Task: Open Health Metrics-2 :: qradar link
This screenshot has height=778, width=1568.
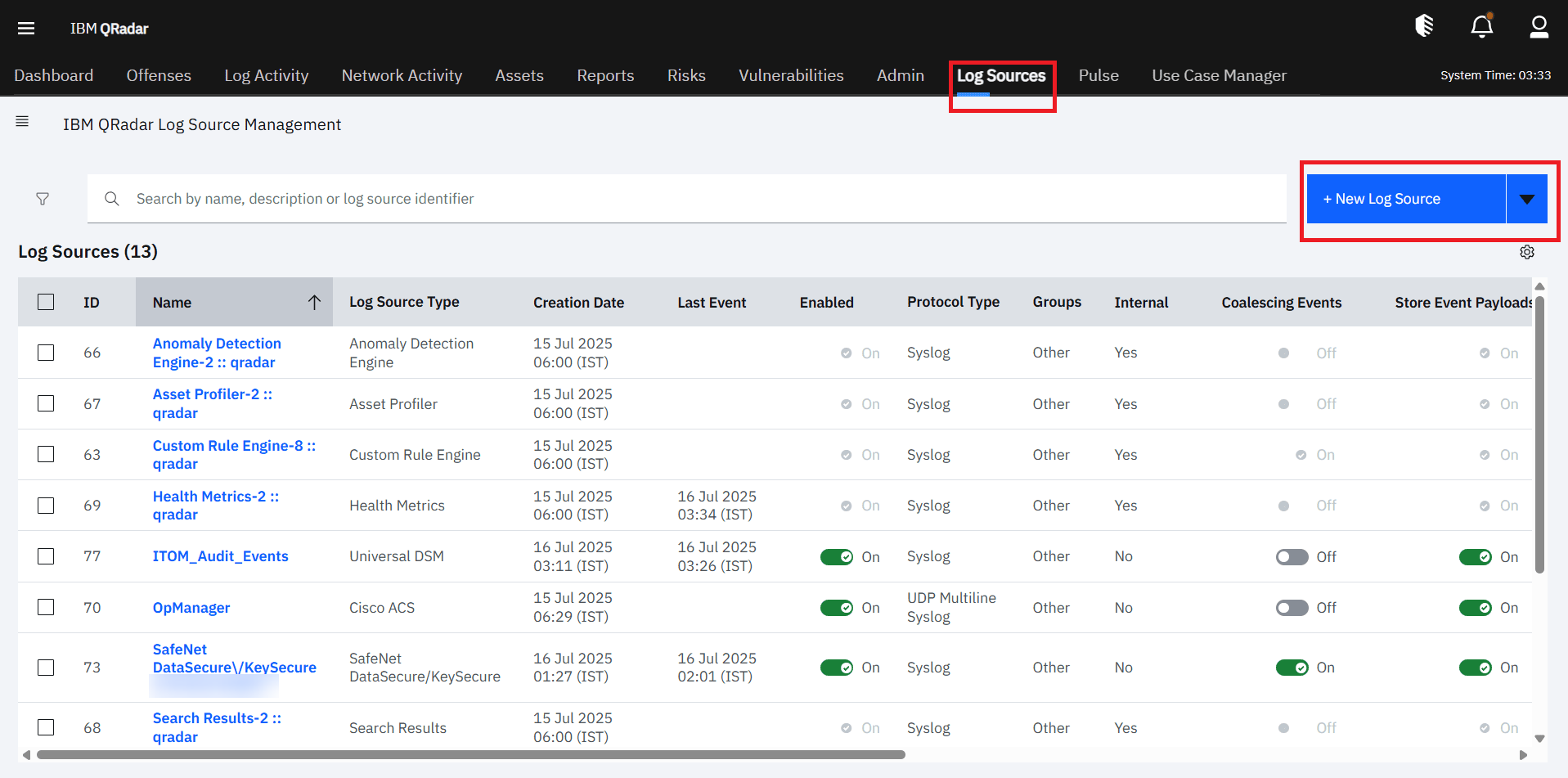Action: pyautogui.click(x=216, y=506)
